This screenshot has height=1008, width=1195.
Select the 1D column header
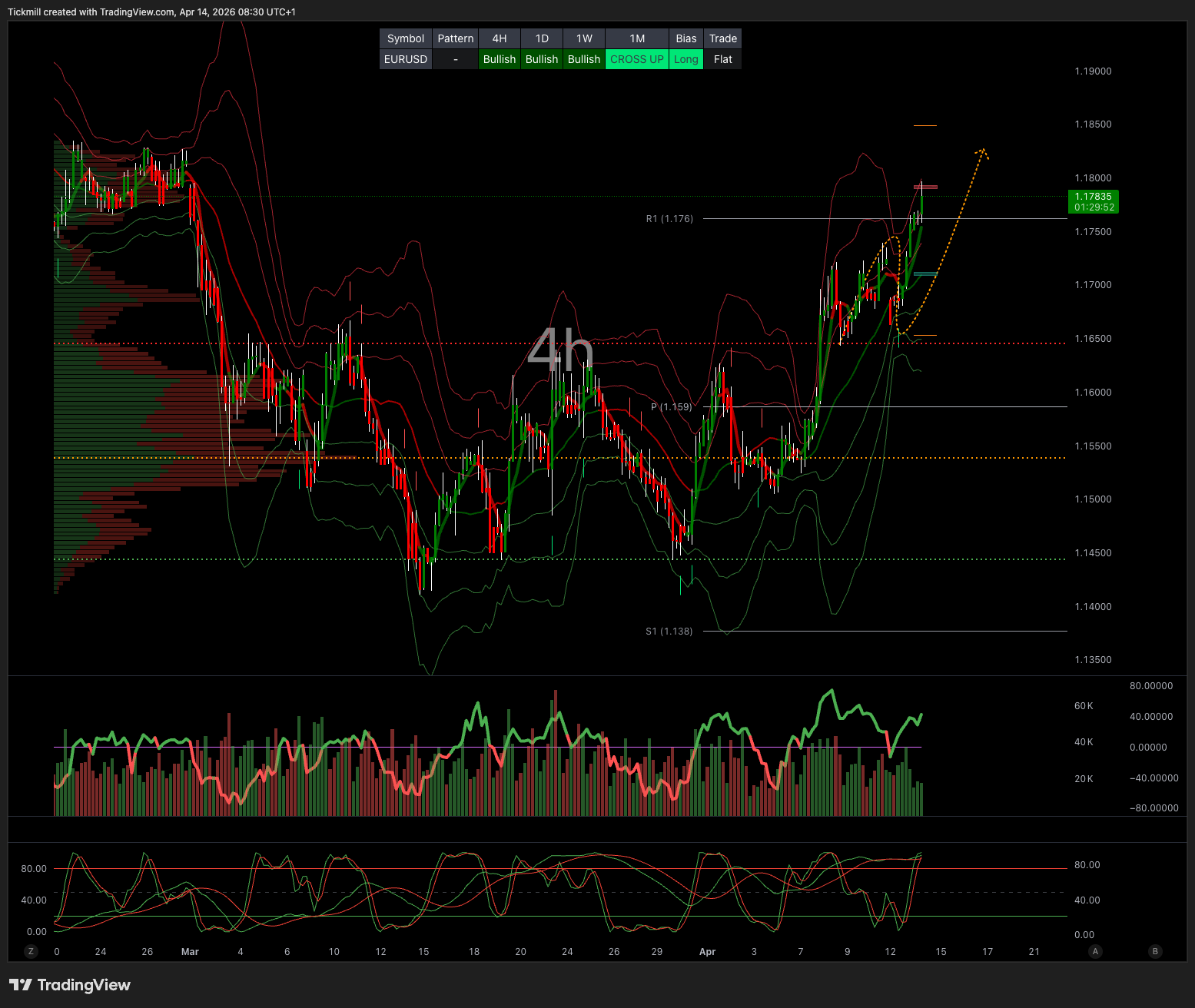(542, 38)
